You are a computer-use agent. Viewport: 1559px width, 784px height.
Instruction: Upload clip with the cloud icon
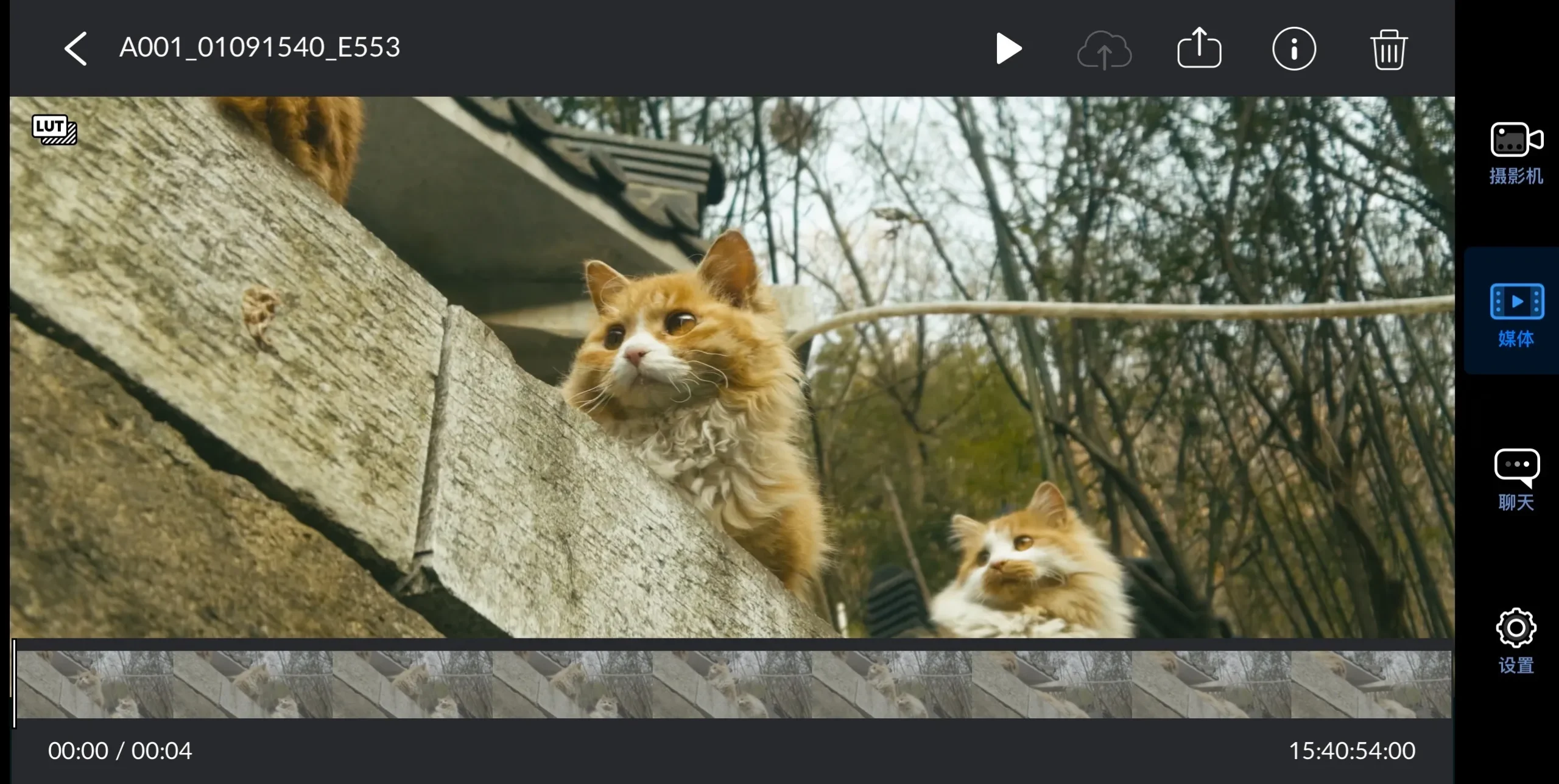1104,50
